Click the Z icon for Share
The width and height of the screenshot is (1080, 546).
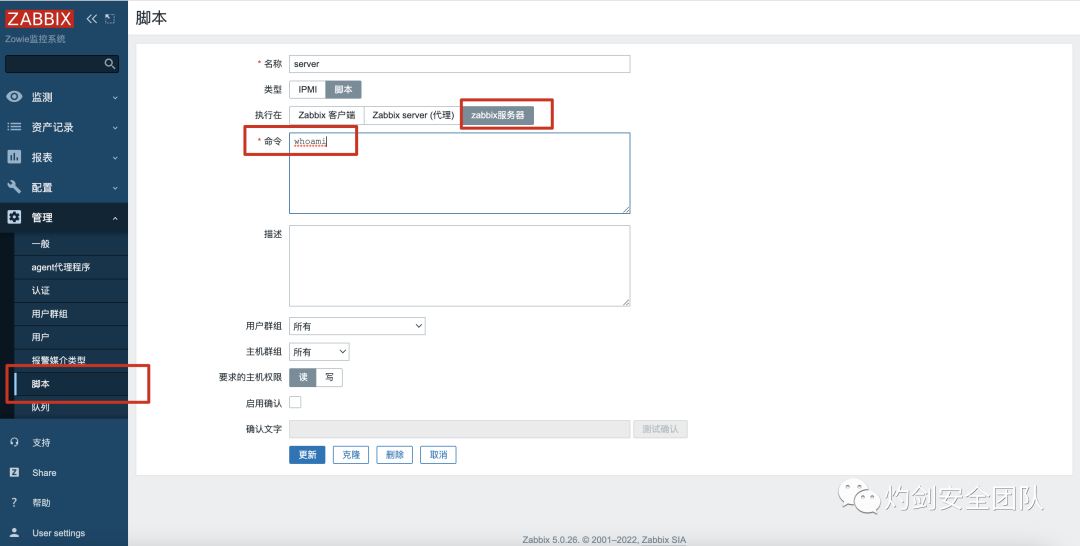pyautogui.click(x=14, y=472)
